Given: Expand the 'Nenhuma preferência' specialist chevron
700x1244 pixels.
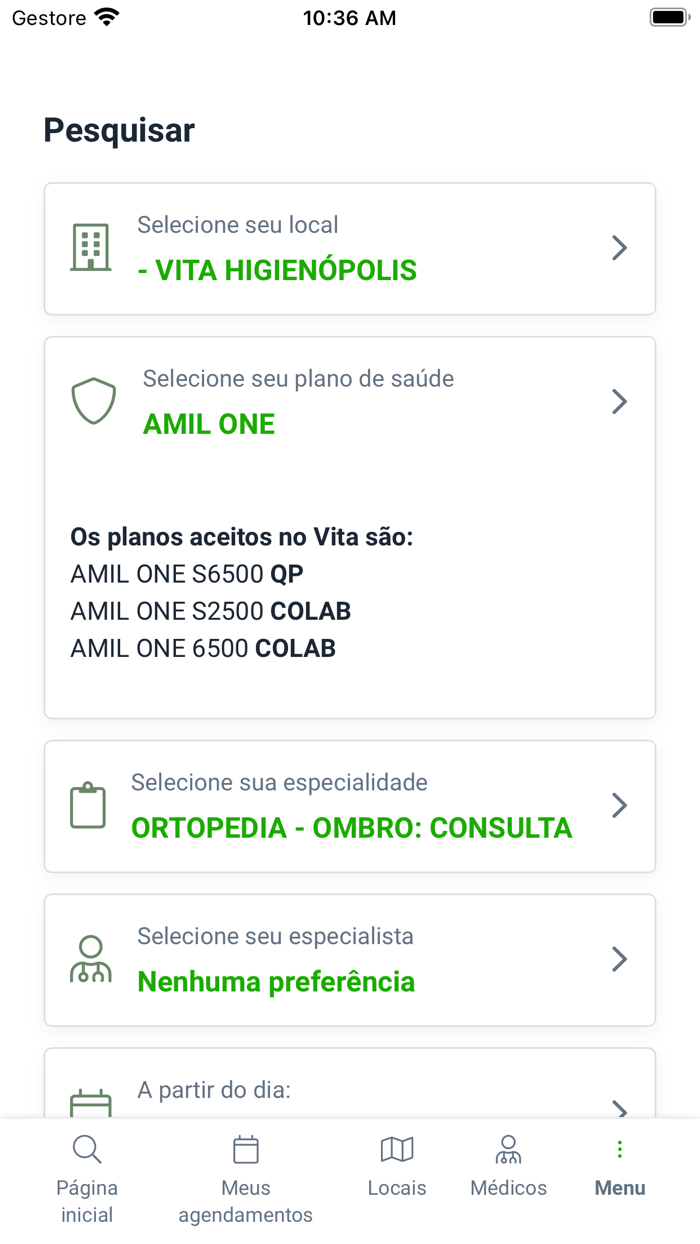Looking at the screenshot, I should (618, 958).
